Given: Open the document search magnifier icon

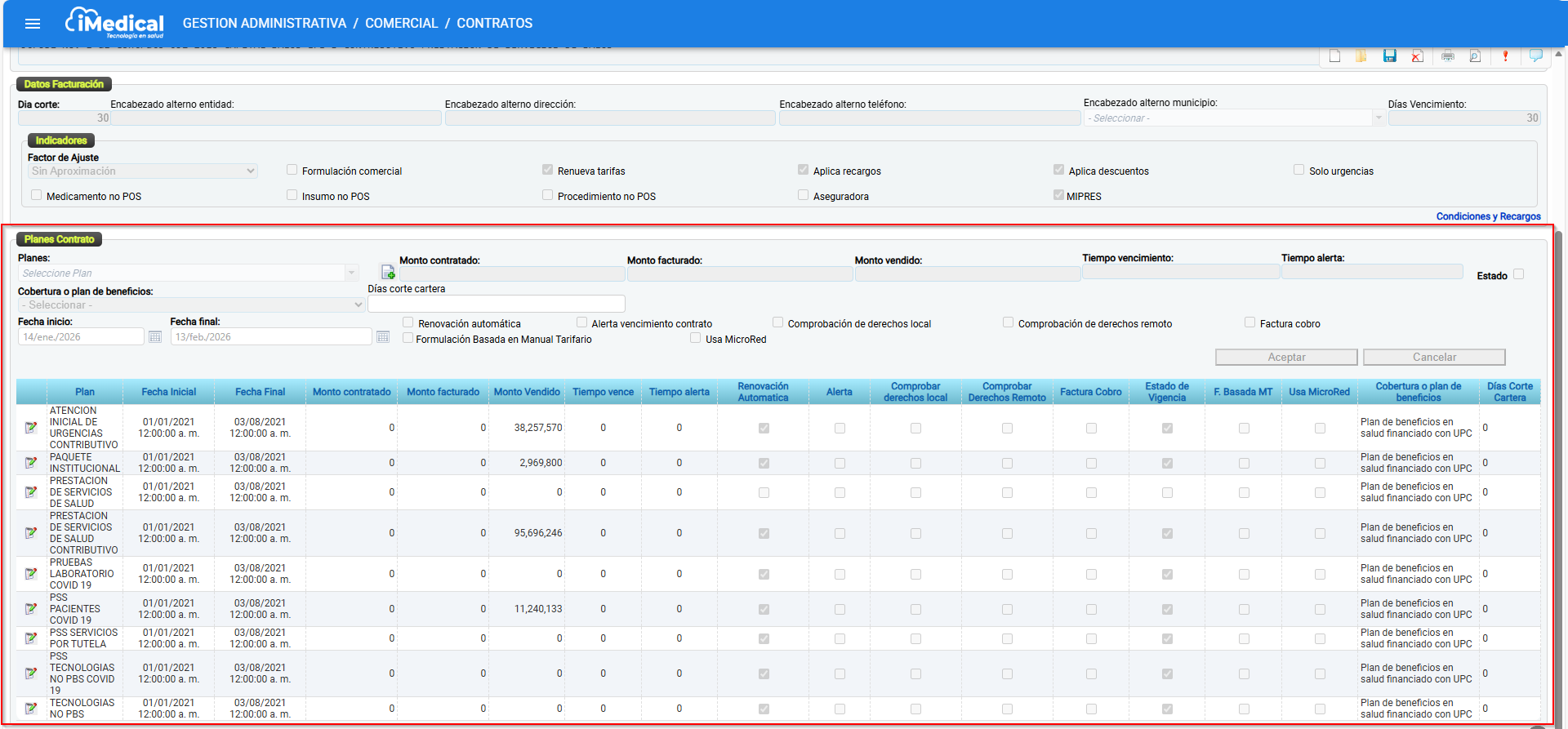Looking at the screenshot, I should tap(1476, 56).
